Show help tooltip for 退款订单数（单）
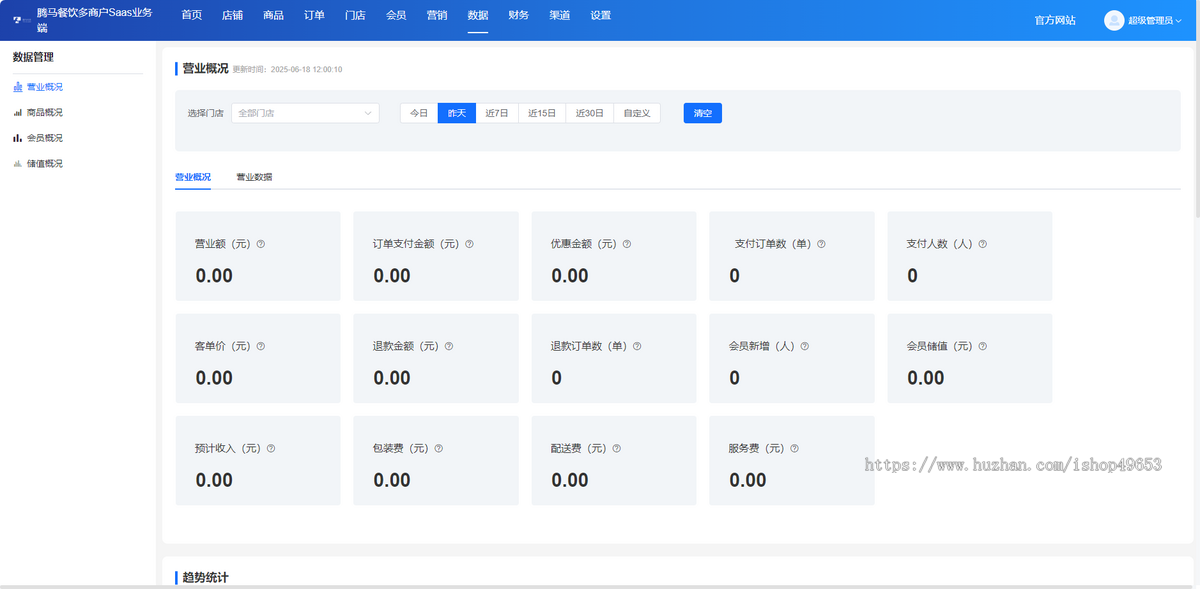Image resolution: width=1200 pixels, height=589 pixels. click(637, 346)
